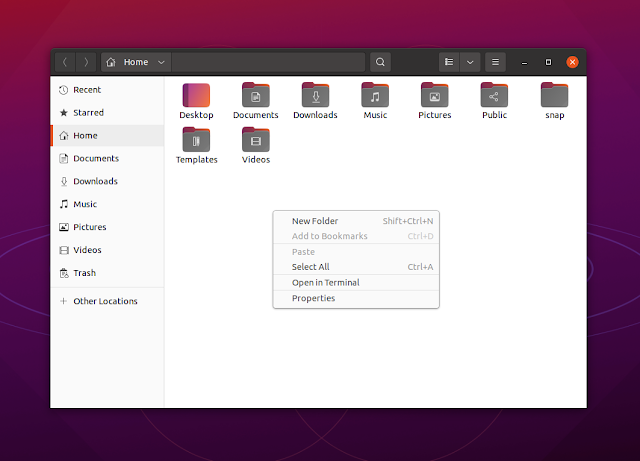Select the Videos folder icon in the grid
Image resolution: width=640 pixels, height=461 pixels.
tap(256, 140)
